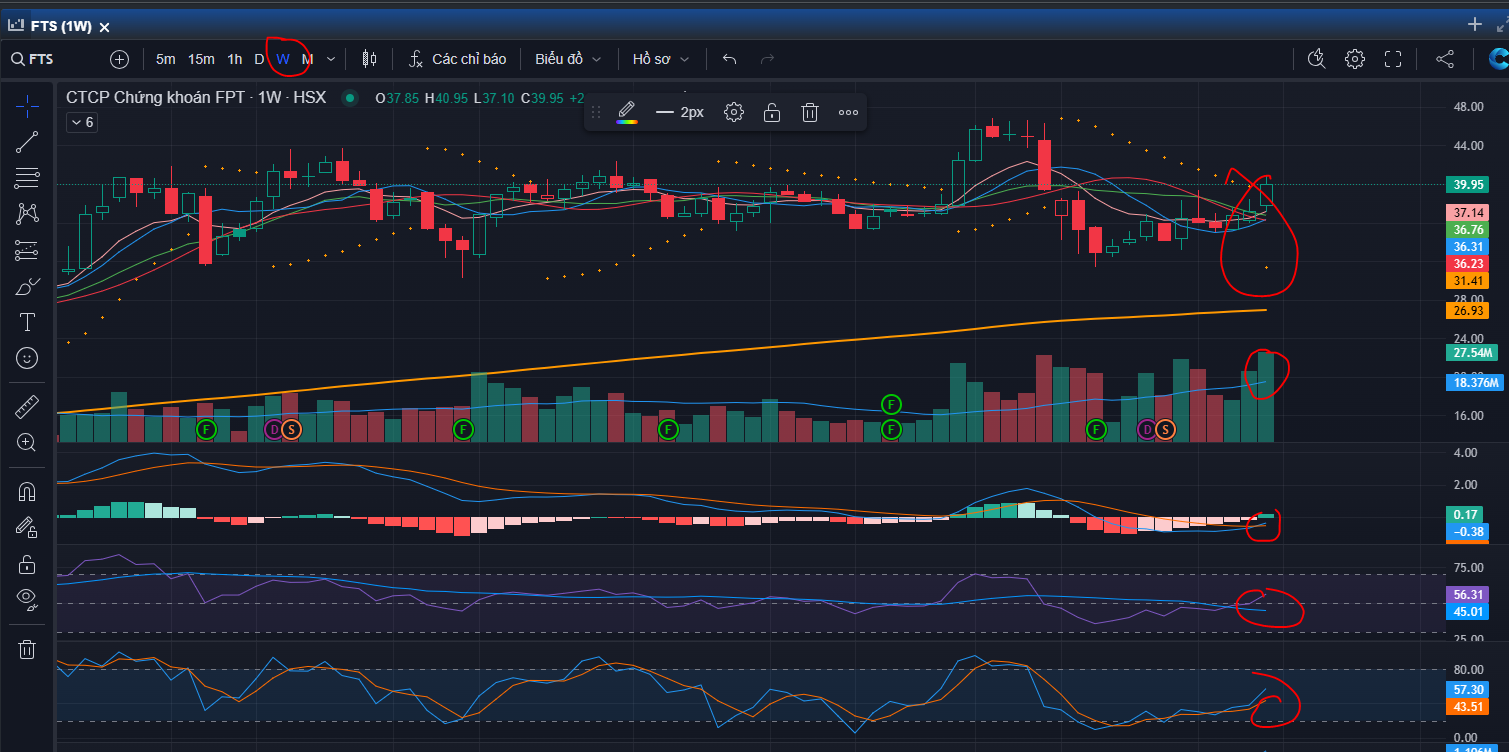The height and width of the screenshot is (752, 1509).
Task: Click the 39.95 current price label
Action: (1468, 185)
